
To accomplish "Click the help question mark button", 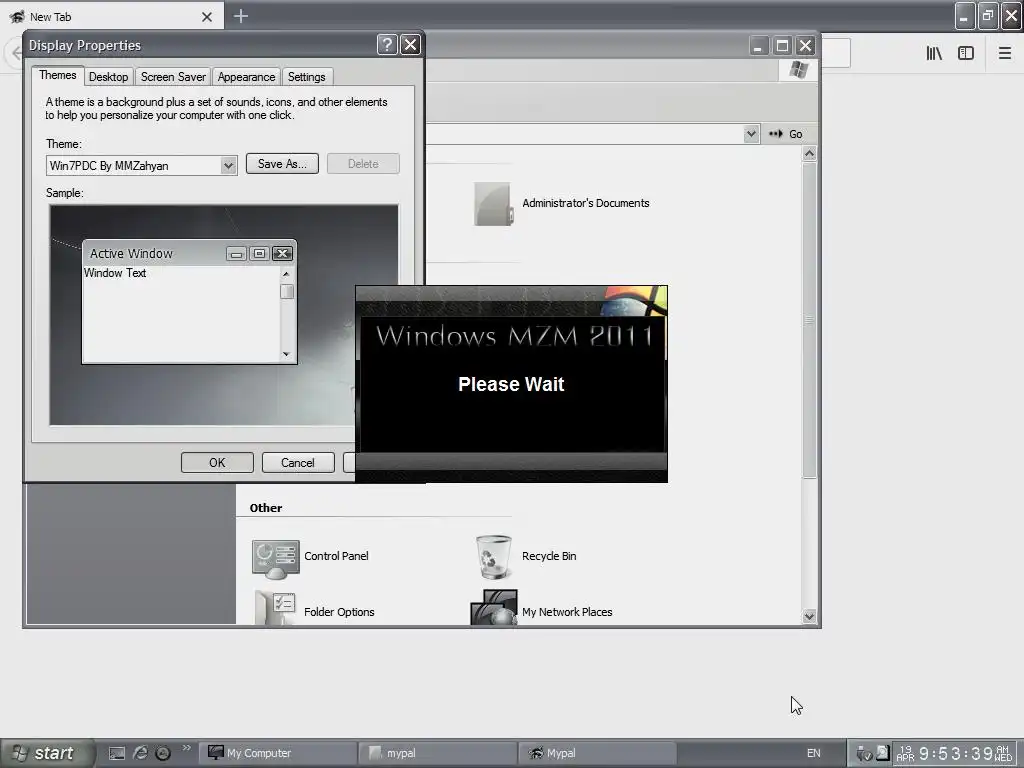I will 387,44.
